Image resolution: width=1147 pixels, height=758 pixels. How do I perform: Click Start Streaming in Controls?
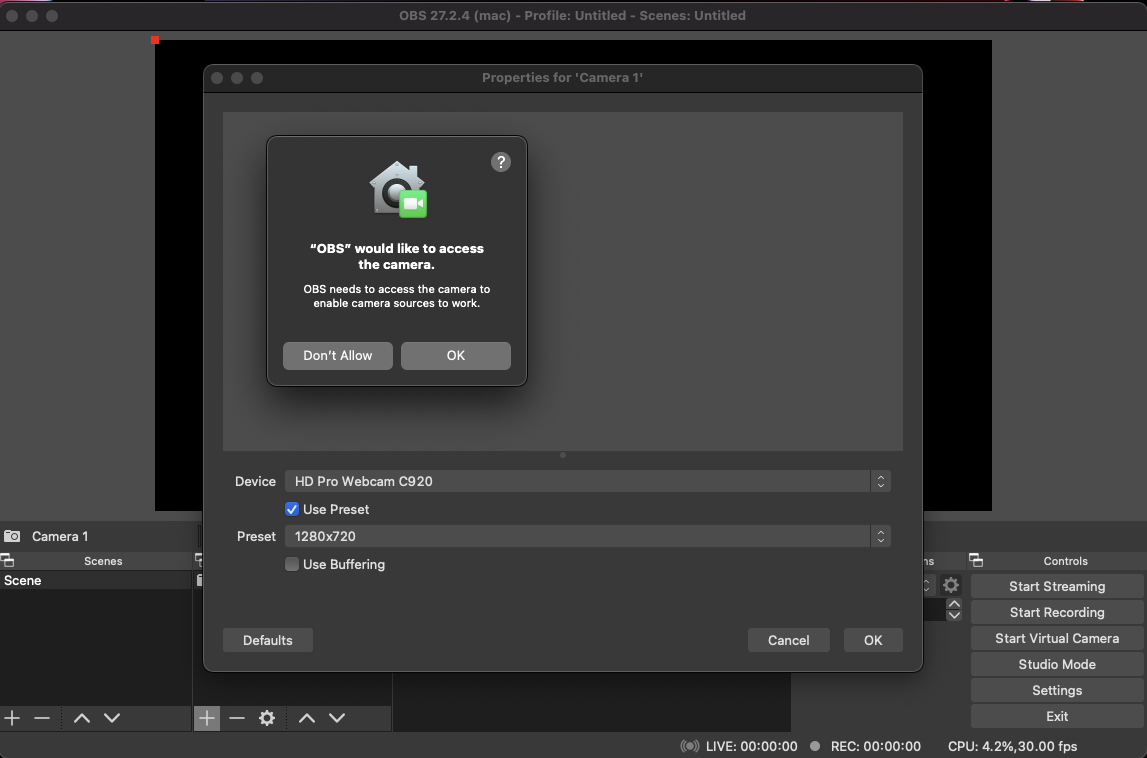(x=1057, y=586)
